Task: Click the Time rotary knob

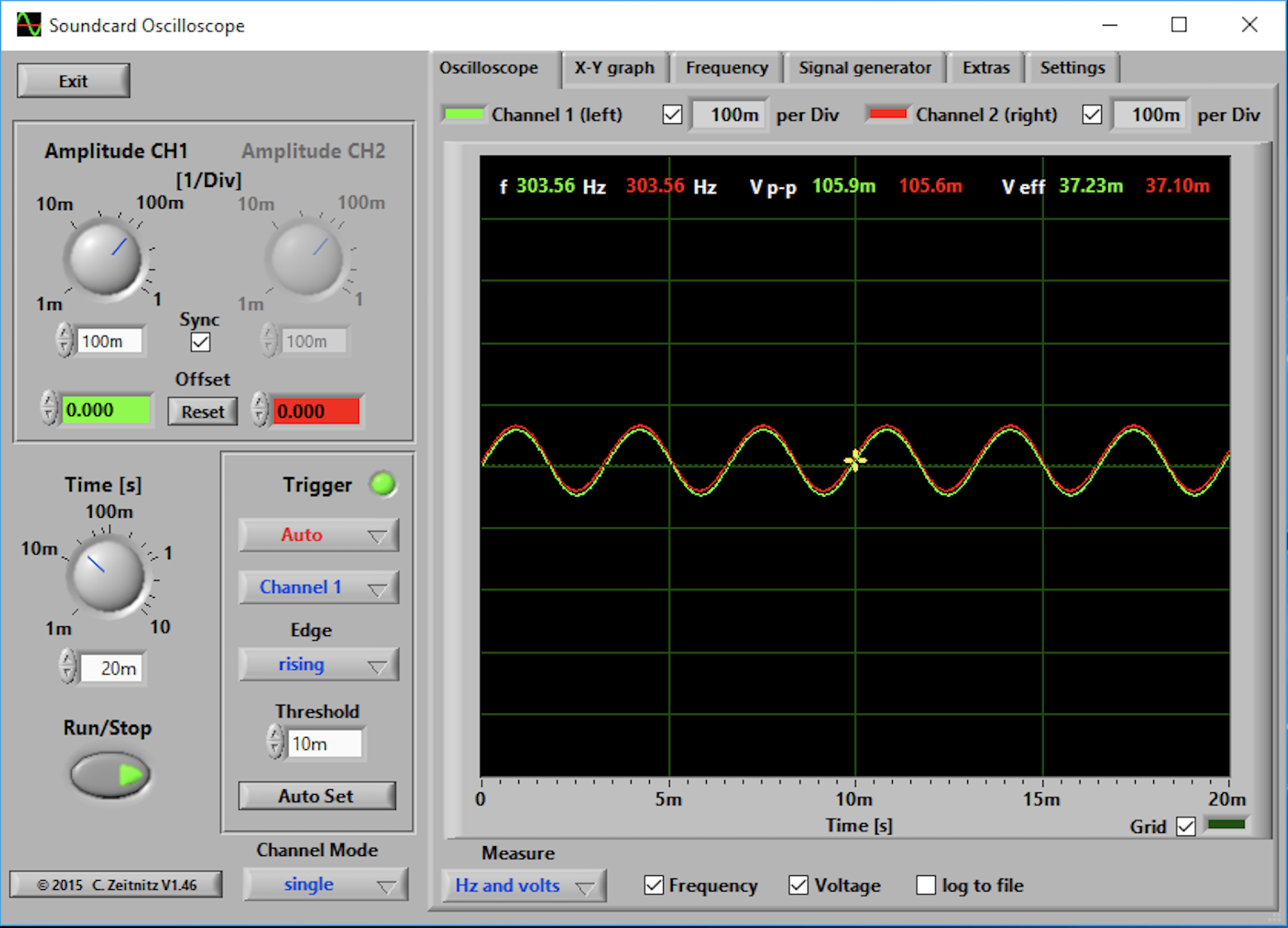Action: 107,575
